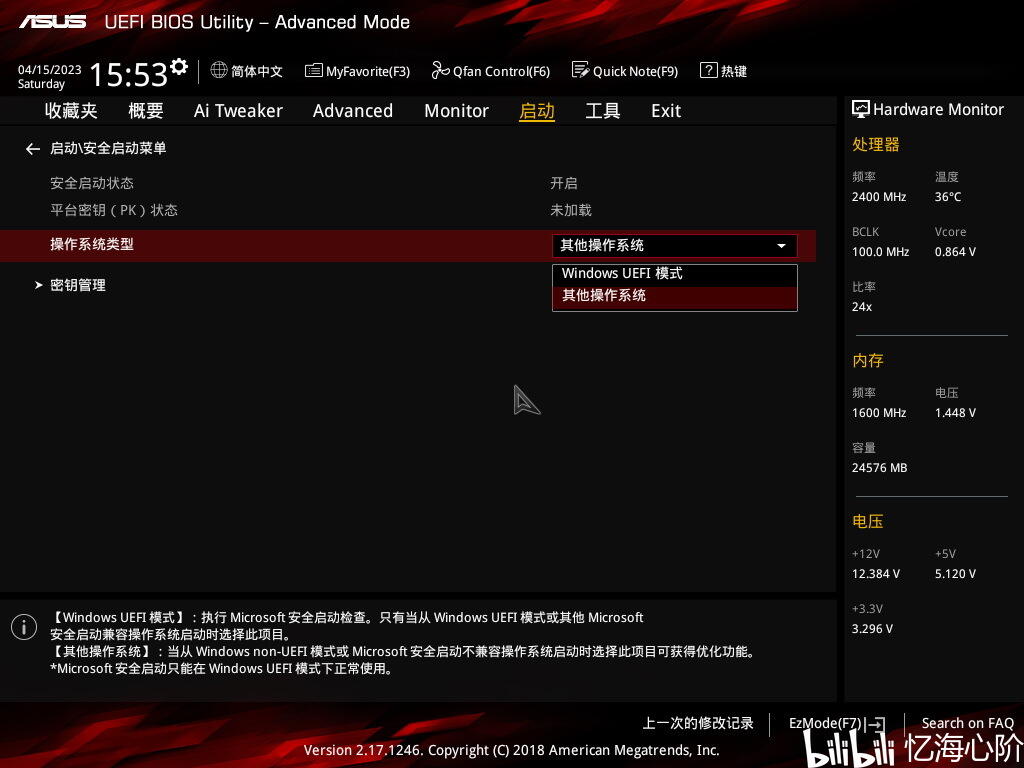Click the 3.296 V reading
Viewport: 1024px width, 768px height.
pos(872,629)
